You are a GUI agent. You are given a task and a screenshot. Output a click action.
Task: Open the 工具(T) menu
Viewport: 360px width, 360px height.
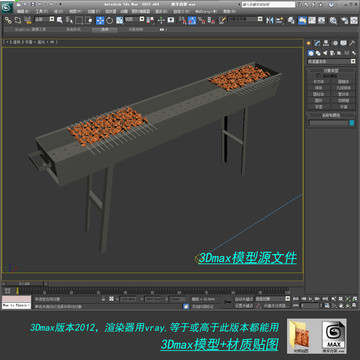(x=42, y=11)
